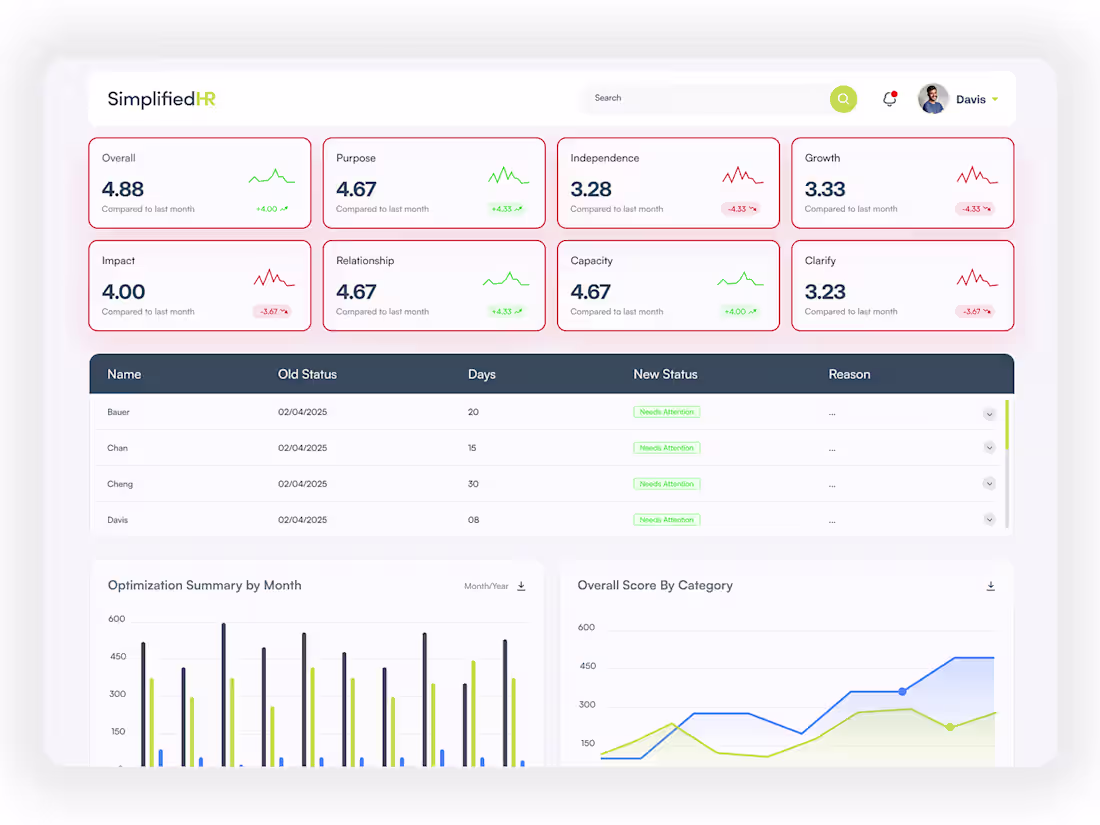Go to SimplifiedHR logo home
Viewport: 1100px width, 825px height.
161,99
